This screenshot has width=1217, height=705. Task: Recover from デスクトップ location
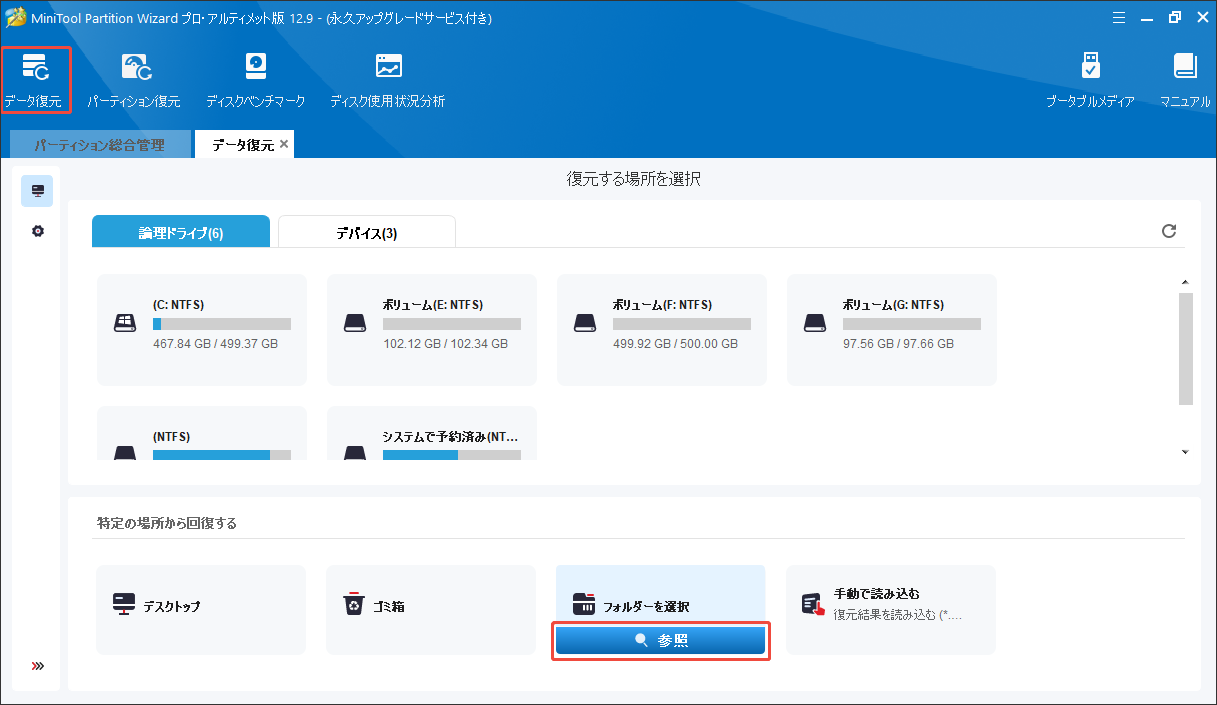click(x=201, y=610)
